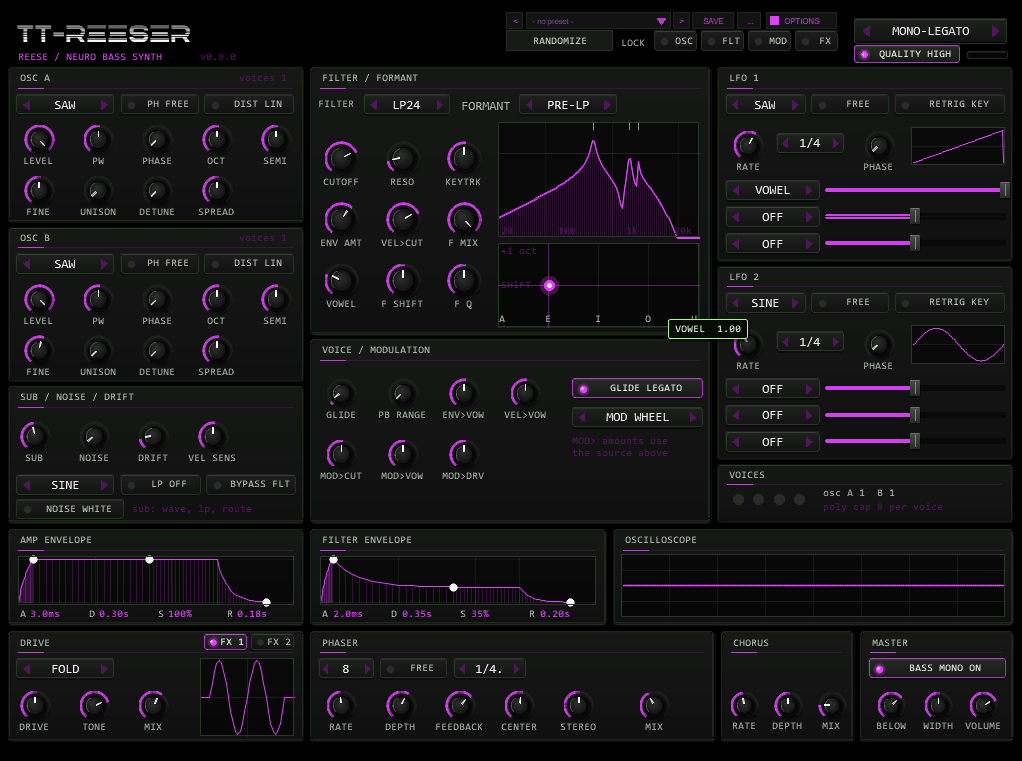Click the LFO 1 RATE knob
The image size is (1022, 761).
(x=748, y=145)
